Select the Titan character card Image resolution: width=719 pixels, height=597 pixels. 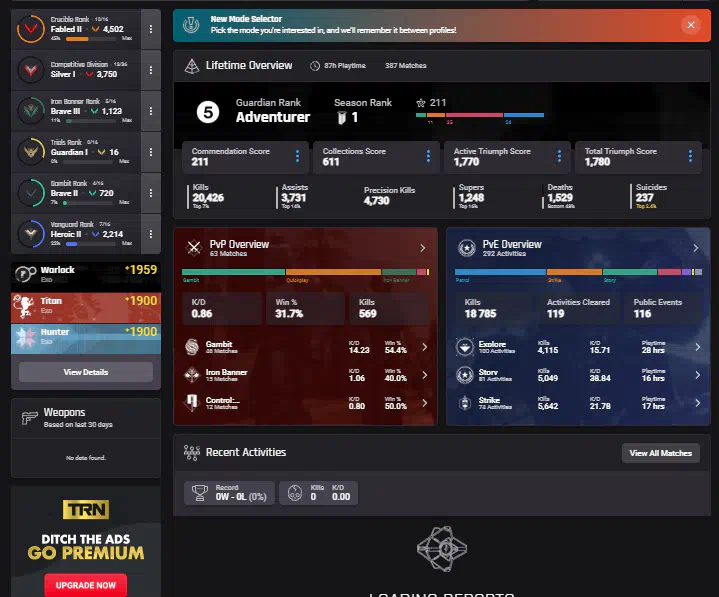[x=86, y=307]
